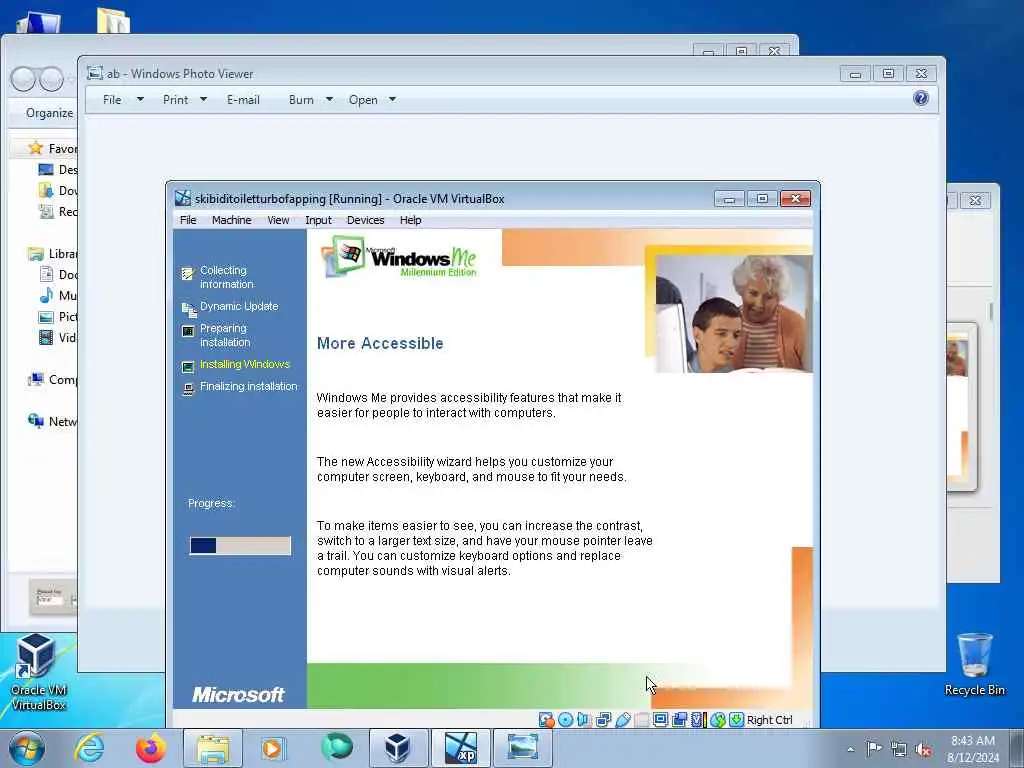Click the audio speaker icon in VirtualBox status bar
Image resolution: width=1024 pixels, height=768 pixels.
[584, 720]
